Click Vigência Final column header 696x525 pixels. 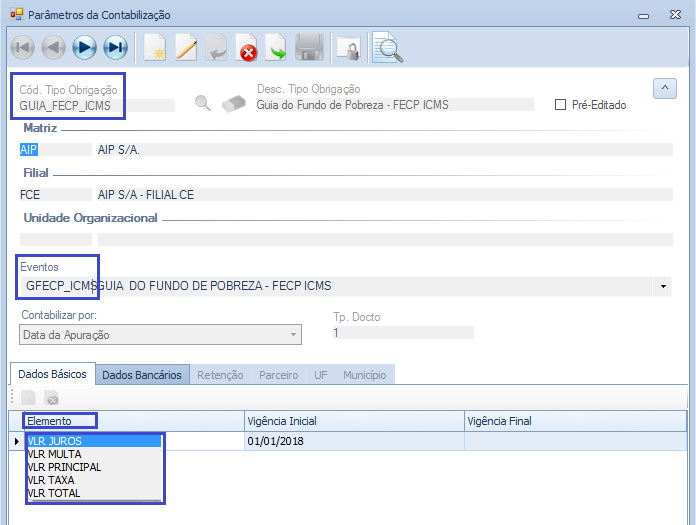[575, 421]
